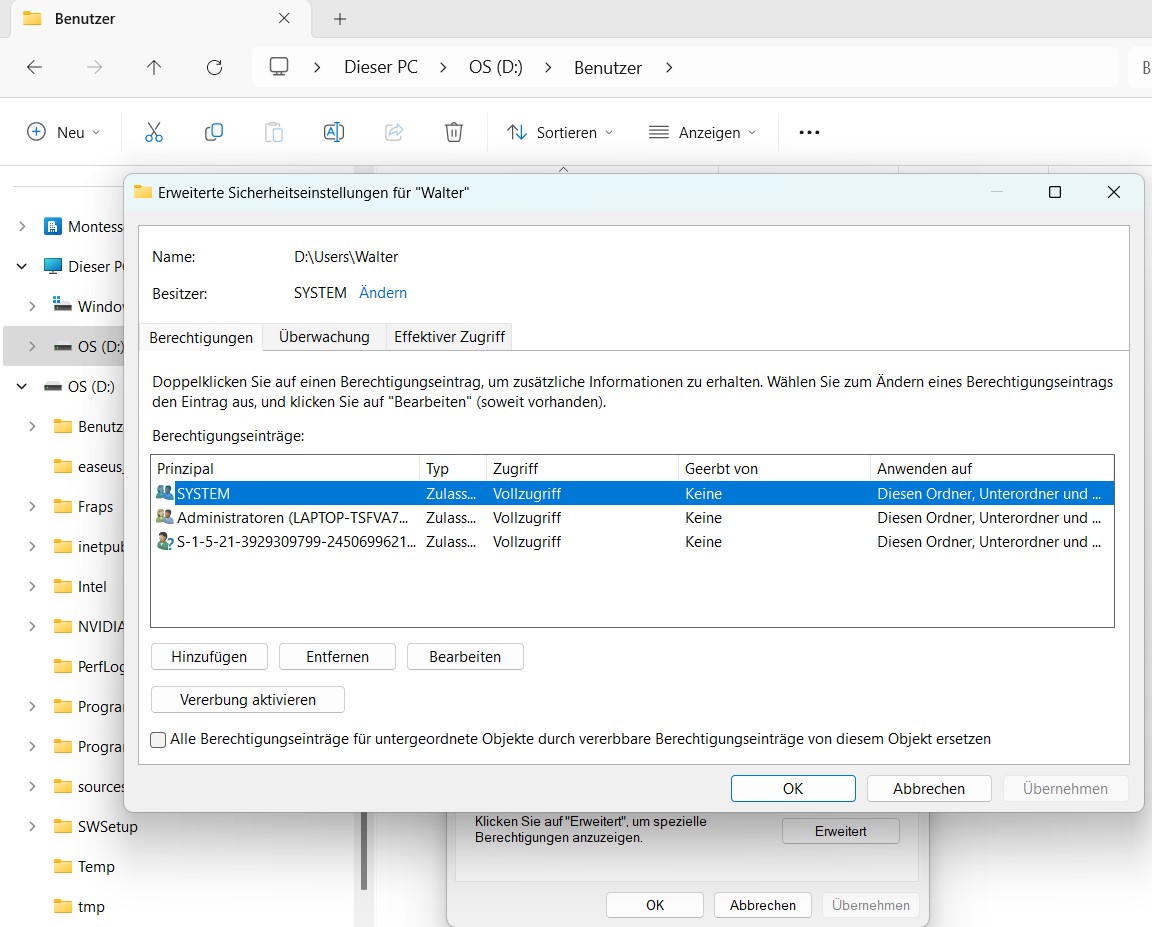Collapse the Dieser PC tree node
Screen dimensions: 1152x927
pyautogui.click(x=22, y=266)
